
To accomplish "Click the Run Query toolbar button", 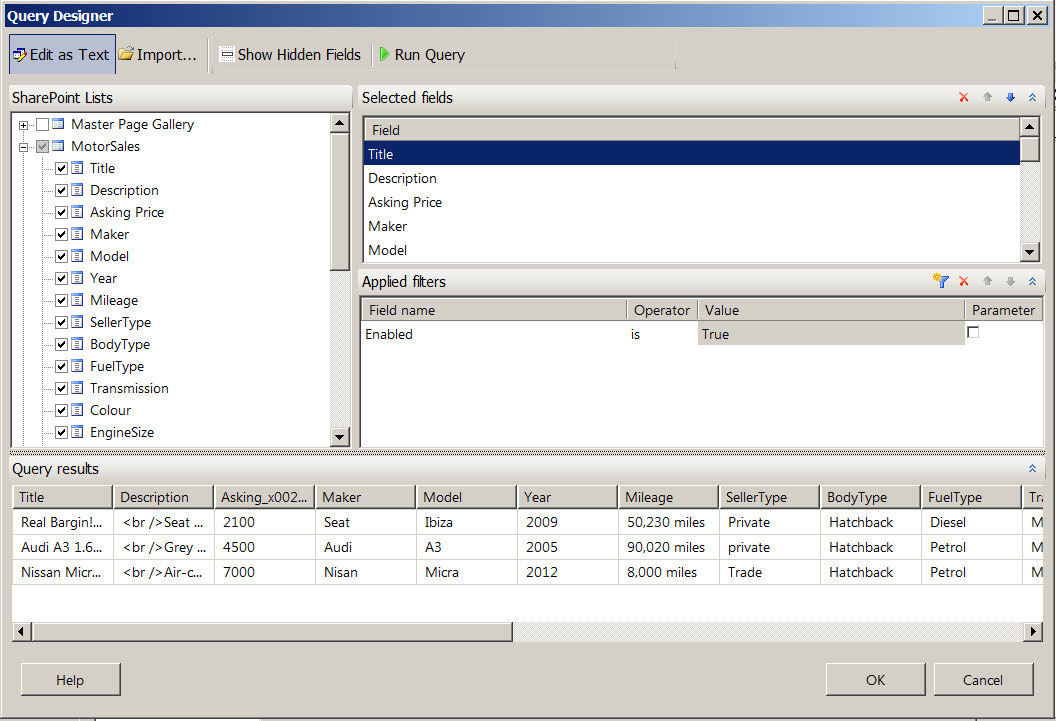I will 421,55.
